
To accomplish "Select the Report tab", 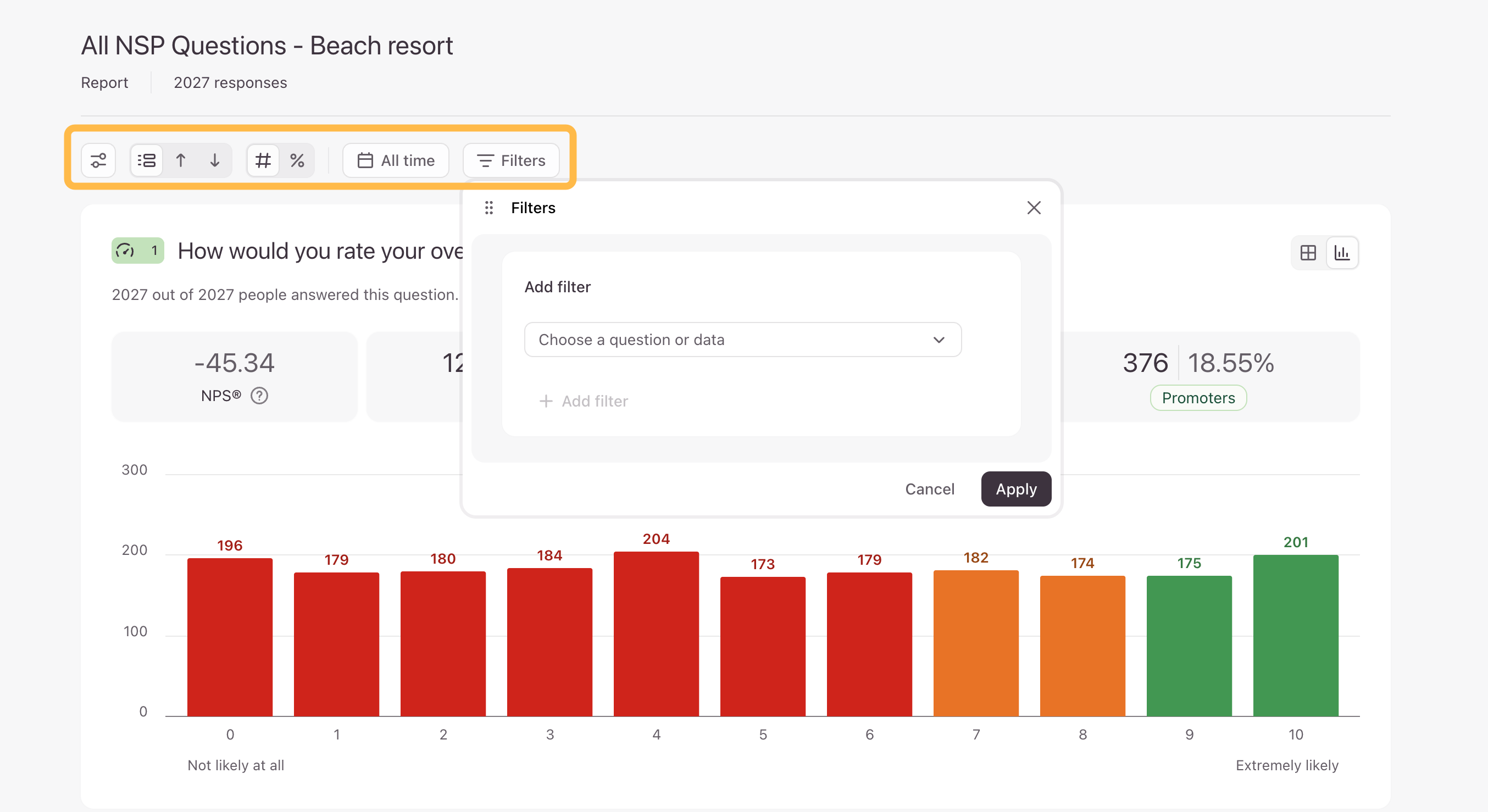I will 104,82.
